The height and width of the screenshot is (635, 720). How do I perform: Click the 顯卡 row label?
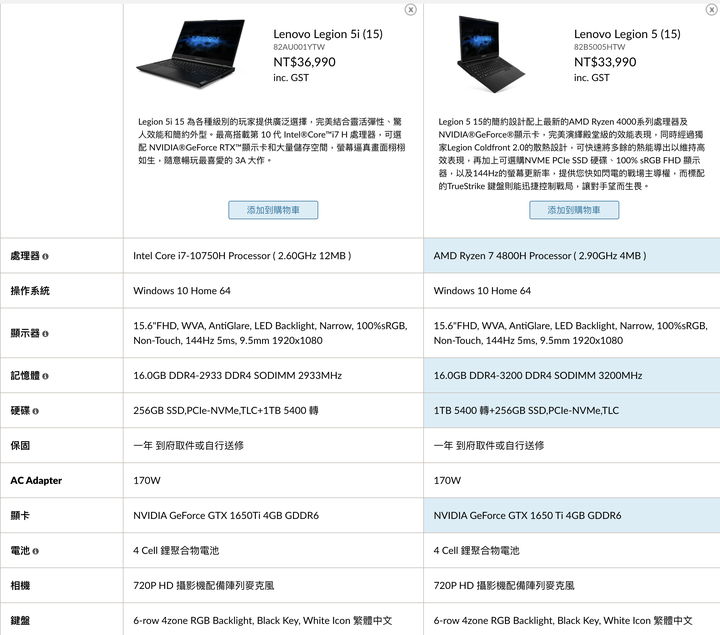[x=20, y=516]
